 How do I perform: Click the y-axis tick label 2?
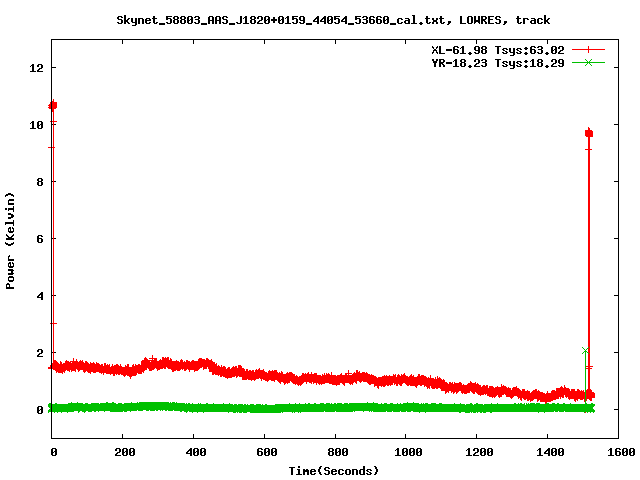pyautogui.click(x=40, y=353)
